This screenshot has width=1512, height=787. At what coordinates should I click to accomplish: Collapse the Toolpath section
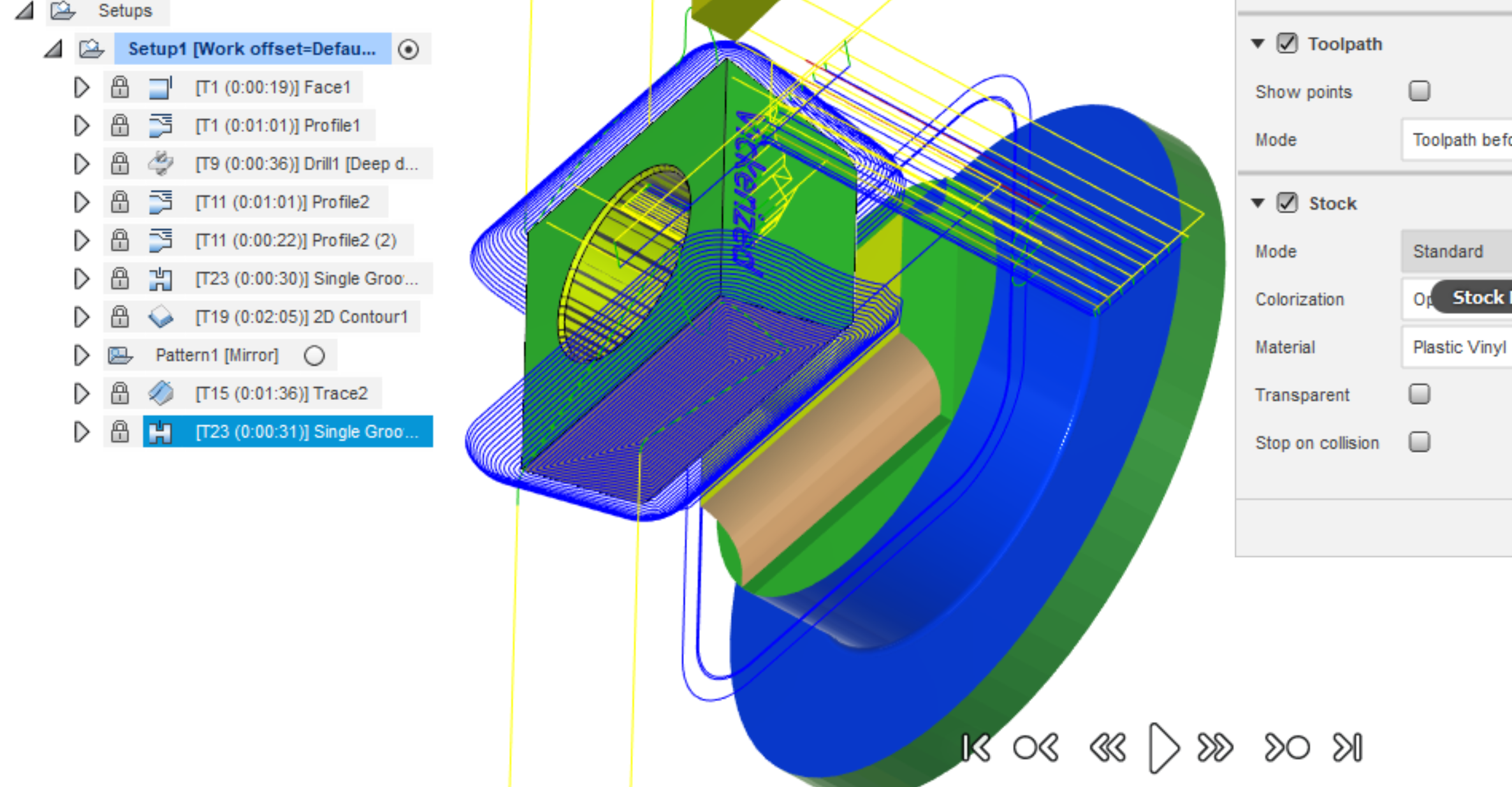coord(1257,44)
